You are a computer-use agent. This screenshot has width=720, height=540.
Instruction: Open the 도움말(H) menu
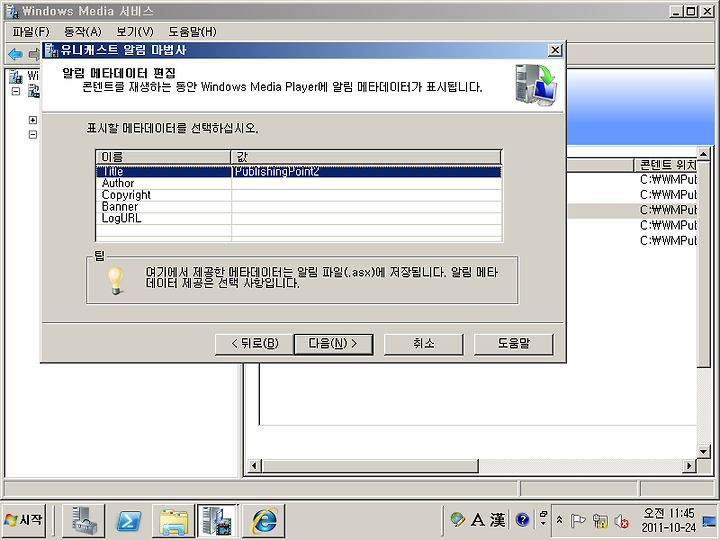[192, 32]
